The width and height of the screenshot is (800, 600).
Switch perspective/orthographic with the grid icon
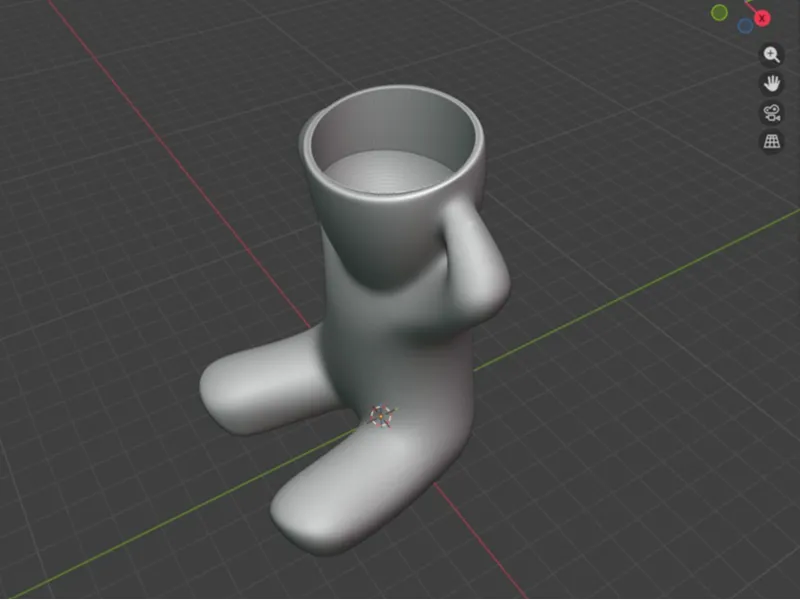(x=771, y=141)
